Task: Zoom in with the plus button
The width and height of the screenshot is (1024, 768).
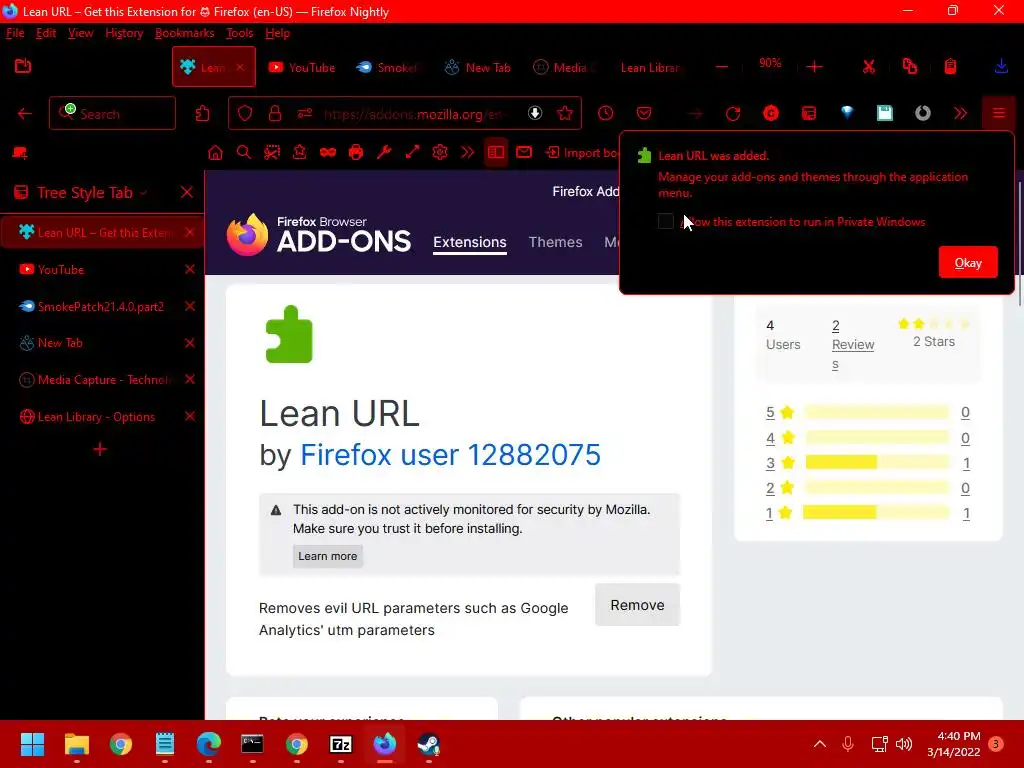Action: [814, 67]
